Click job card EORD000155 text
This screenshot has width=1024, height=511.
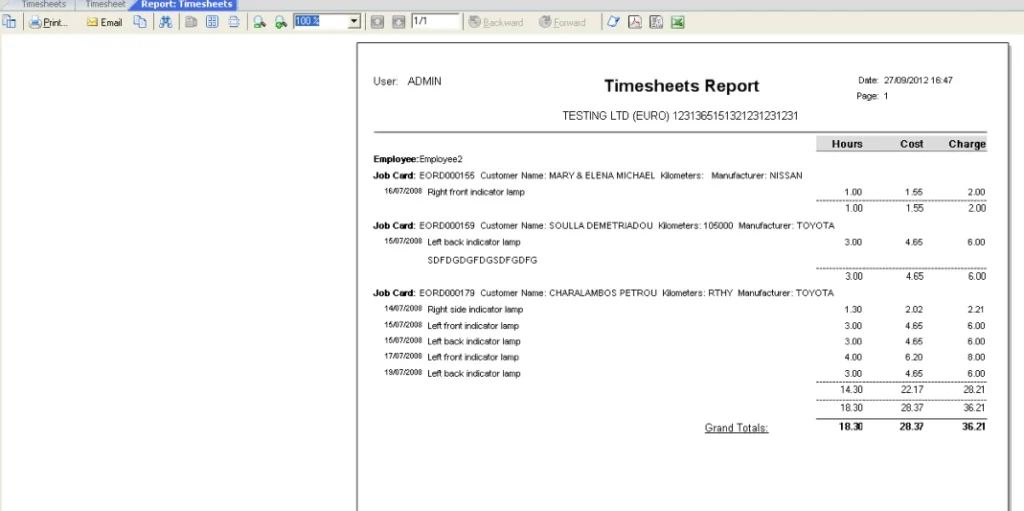coord(447,175)
